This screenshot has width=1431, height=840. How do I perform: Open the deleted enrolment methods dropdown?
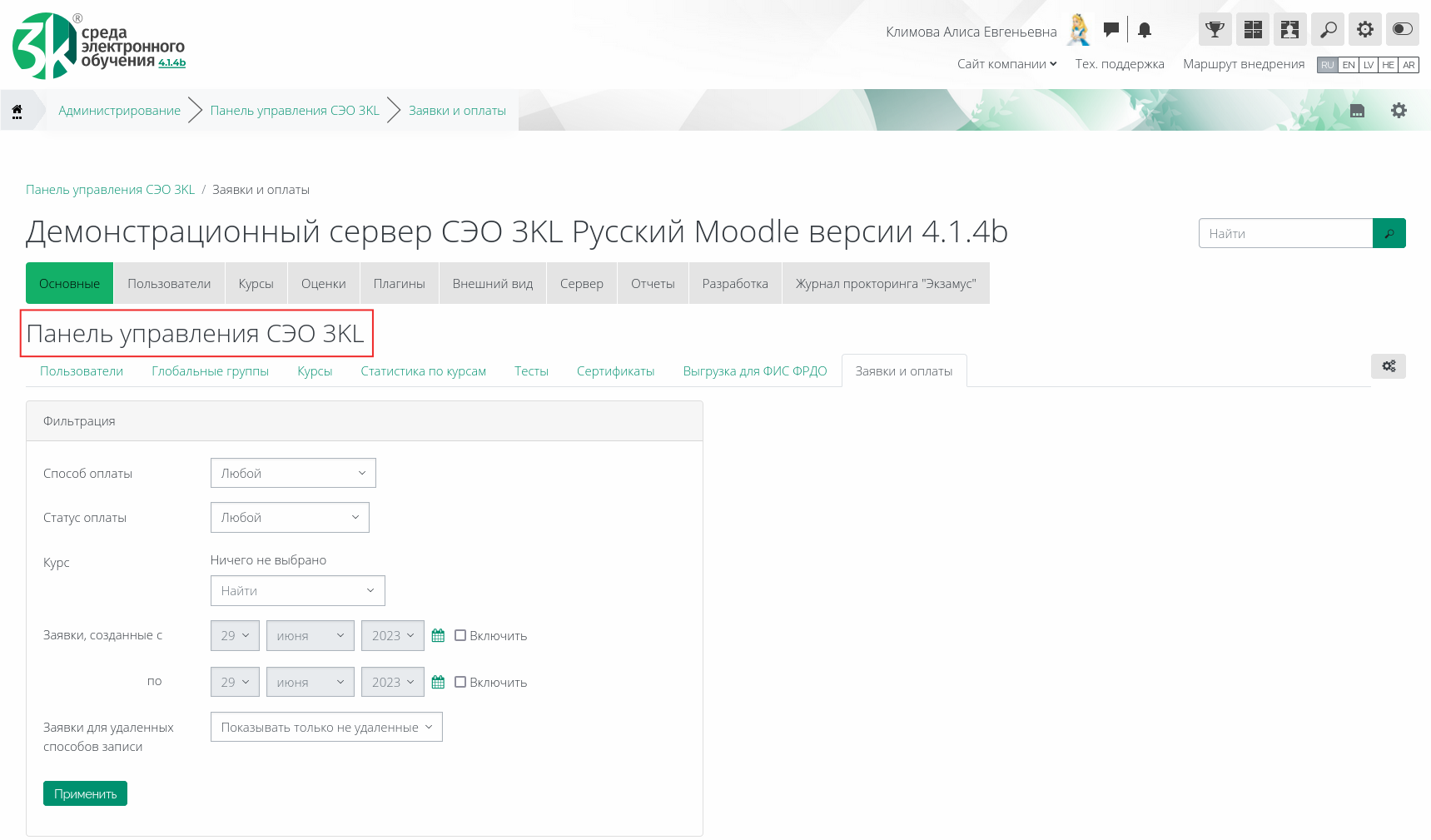pyautogui.click(x=326, y=727)
